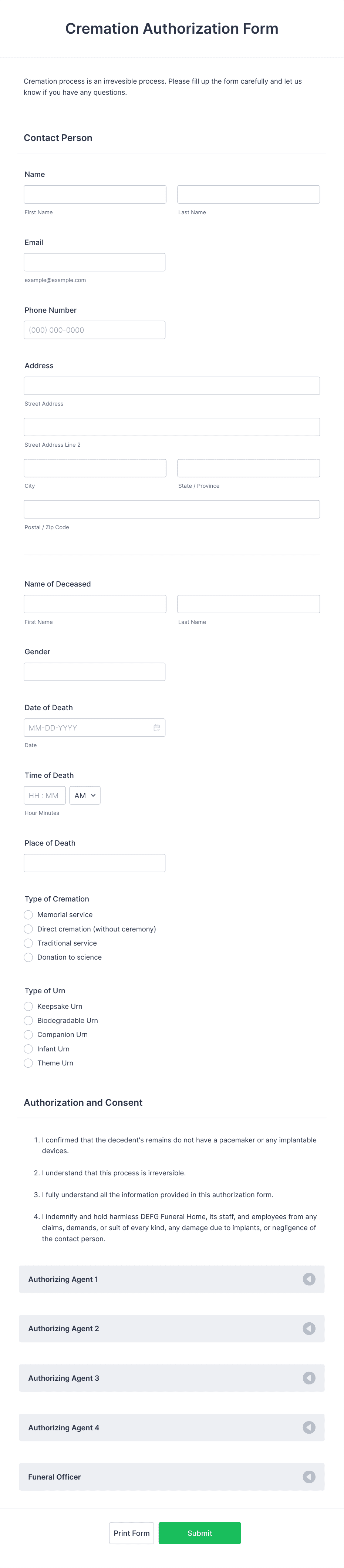Submit the cremation authorization form
Screen dimensions: 344x1568
pos(200,1533)
